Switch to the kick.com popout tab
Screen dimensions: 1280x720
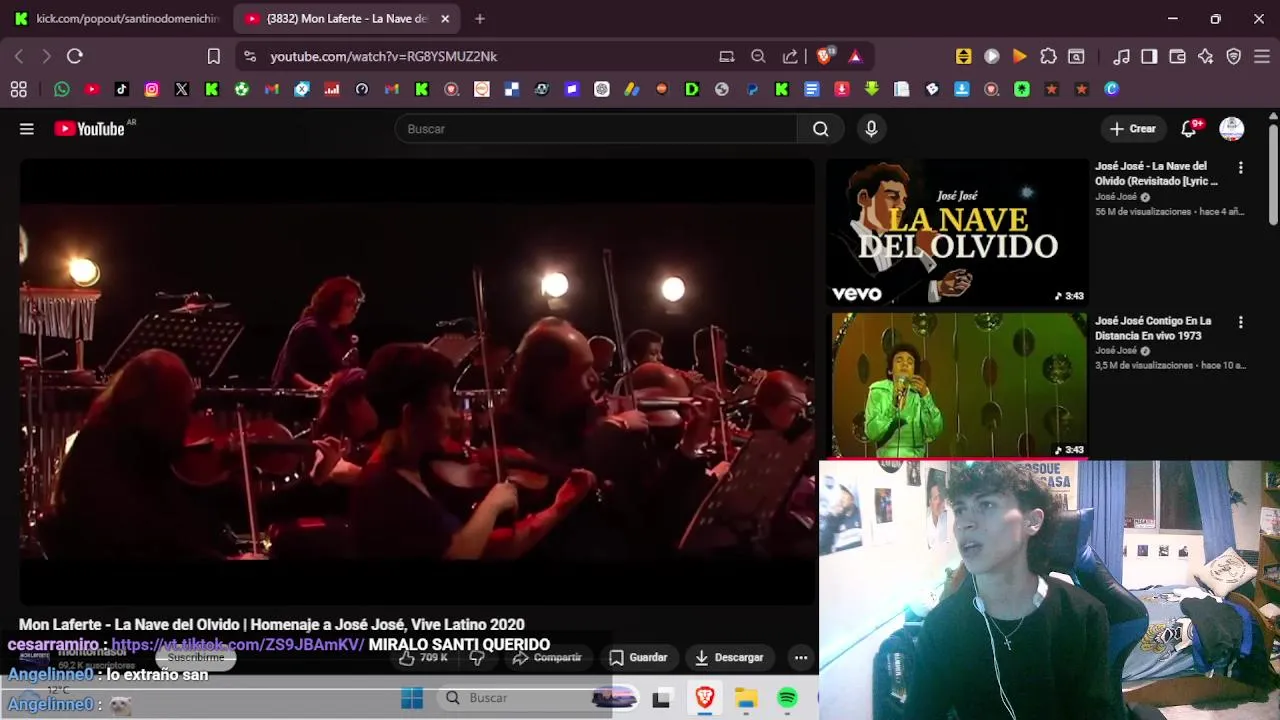pyautogui.click(x=117, y=19)
